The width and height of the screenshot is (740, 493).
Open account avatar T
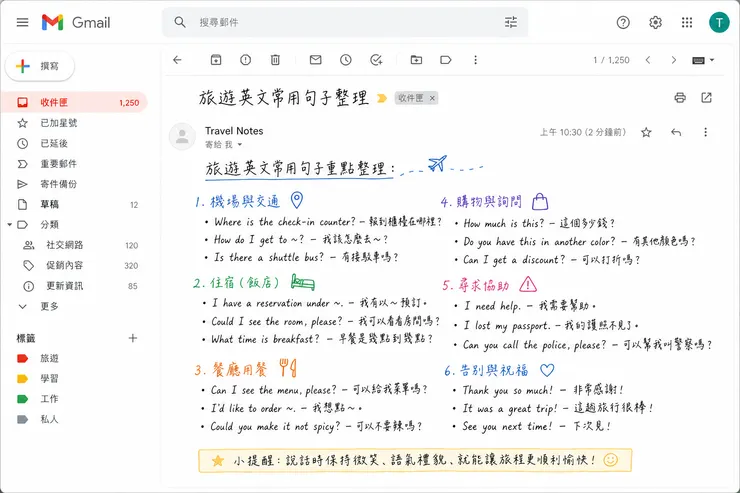719,22
